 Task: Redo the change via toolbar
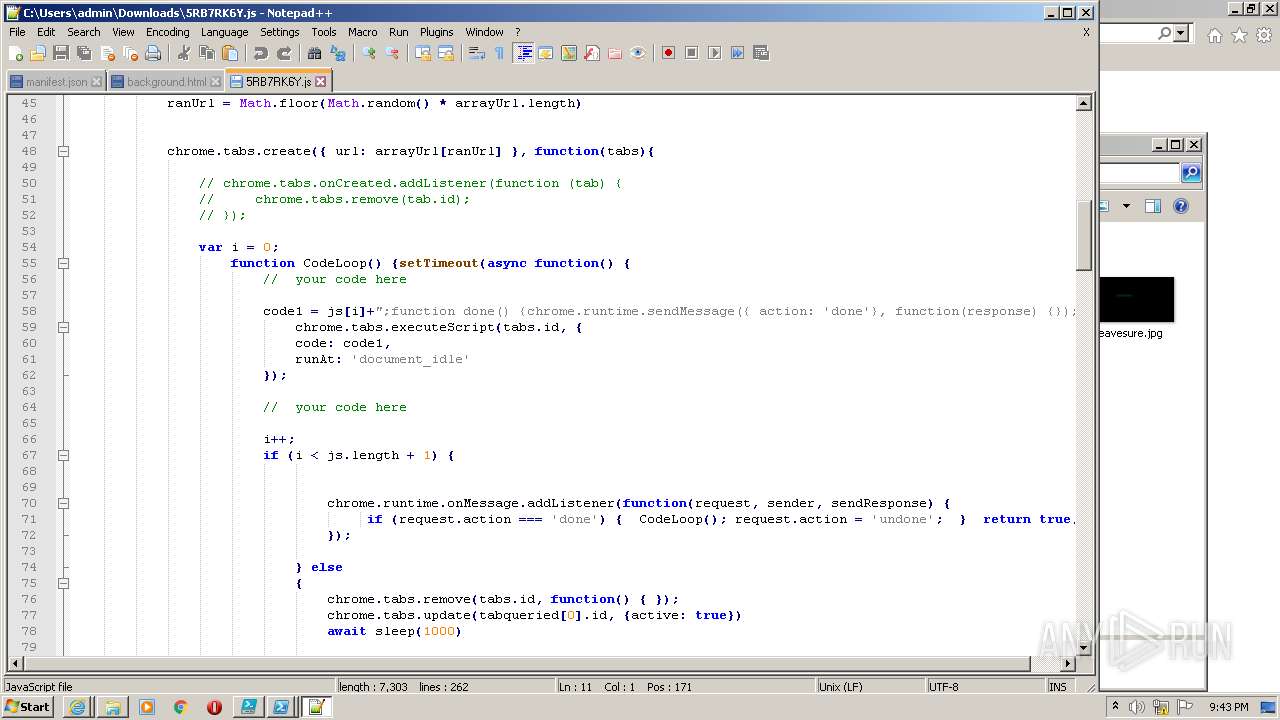coord(284,53)
